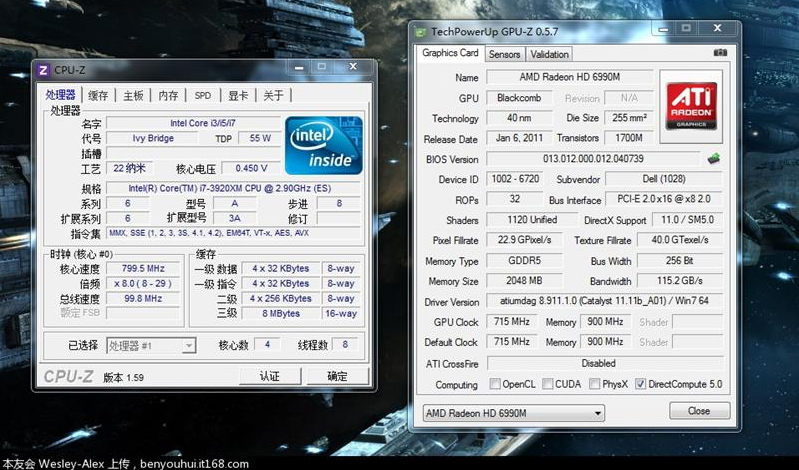Open the 内存 tab in CPU-Z
Image resolution: width=799 pixels, height=470 pixels.
(x=168, y=95)
